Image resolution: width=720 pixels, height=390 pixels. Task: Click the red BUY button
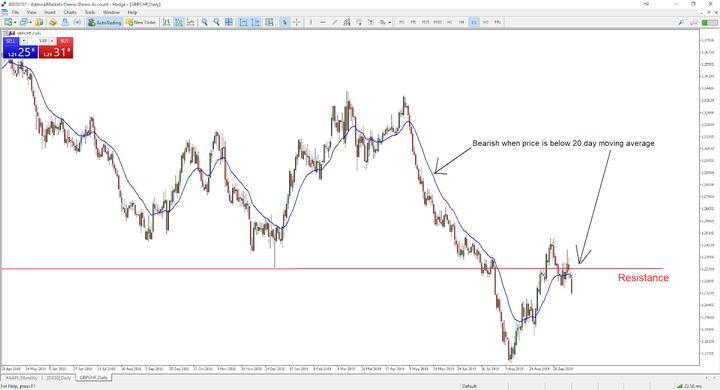click(x=64, y=41)
